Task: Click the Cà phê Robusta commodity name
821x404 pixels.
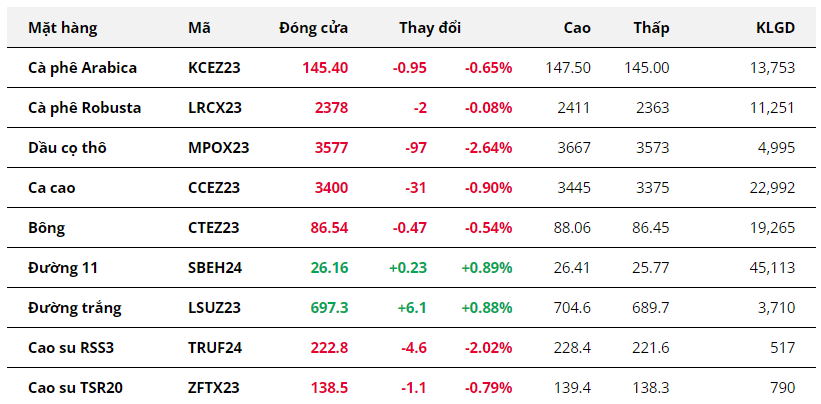Action: (x=84, y=108)
